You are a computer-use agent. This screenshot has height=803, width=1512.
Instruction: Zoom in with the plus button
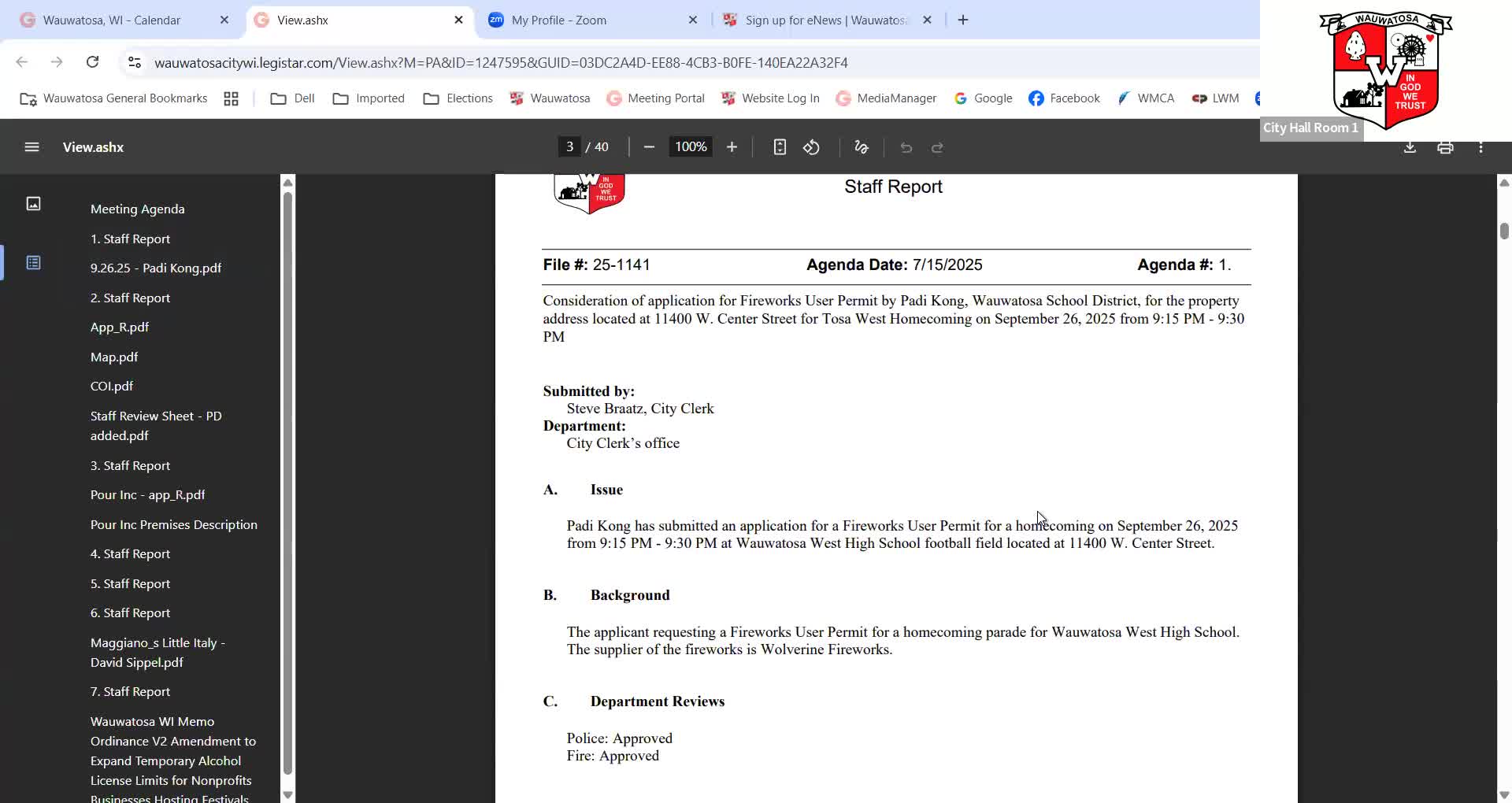coord(732,147)
